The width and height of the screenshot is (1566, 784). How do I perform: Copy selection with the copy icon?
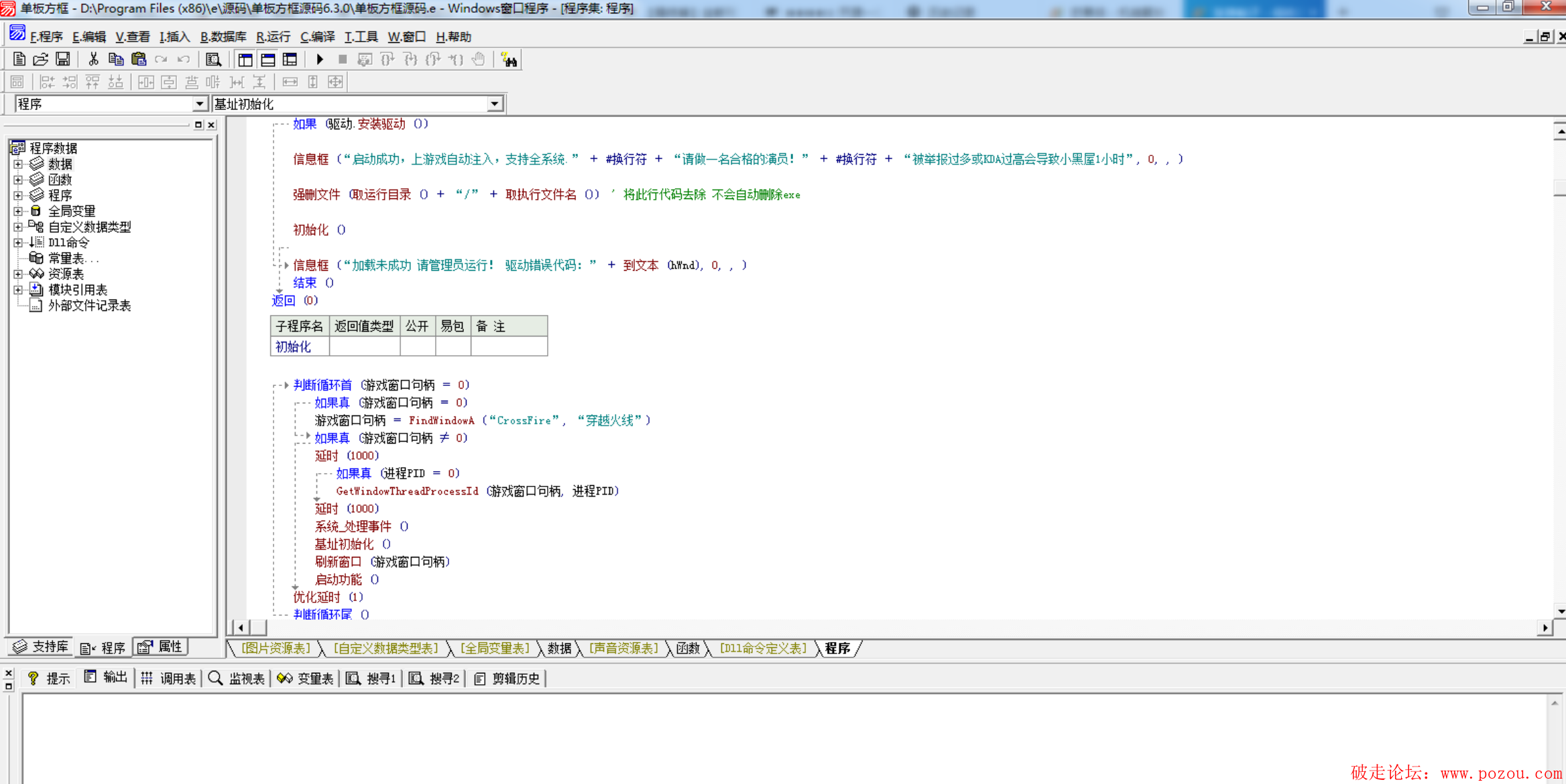[116, 60]
